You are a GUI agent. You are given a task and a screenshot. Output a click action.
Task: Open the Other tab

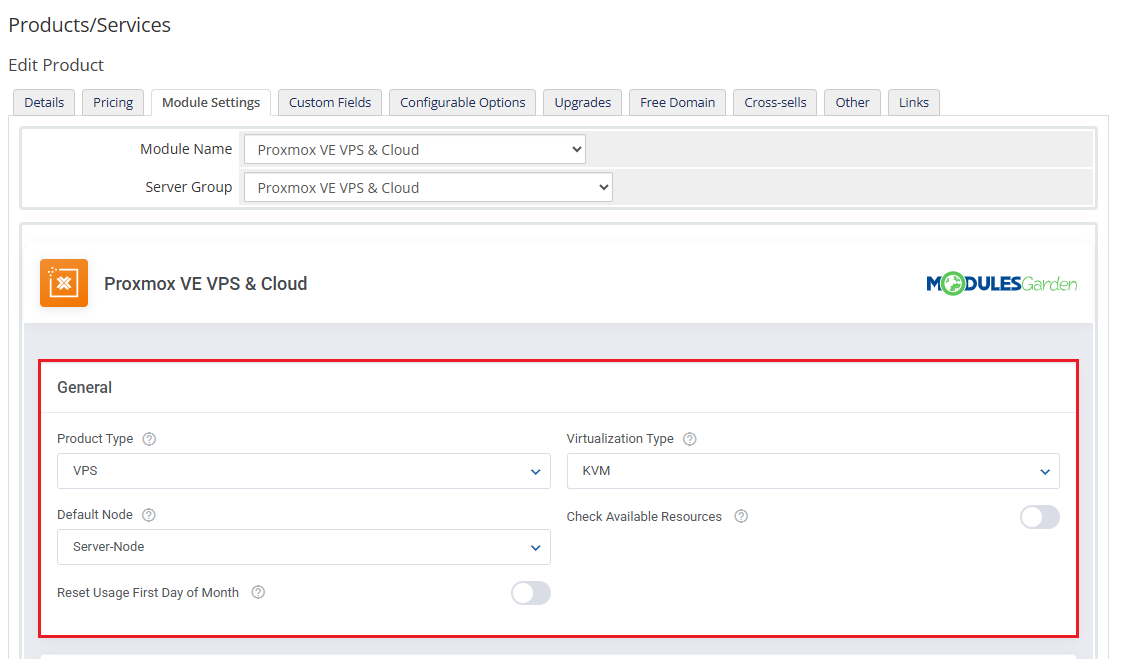pos(852,102)
